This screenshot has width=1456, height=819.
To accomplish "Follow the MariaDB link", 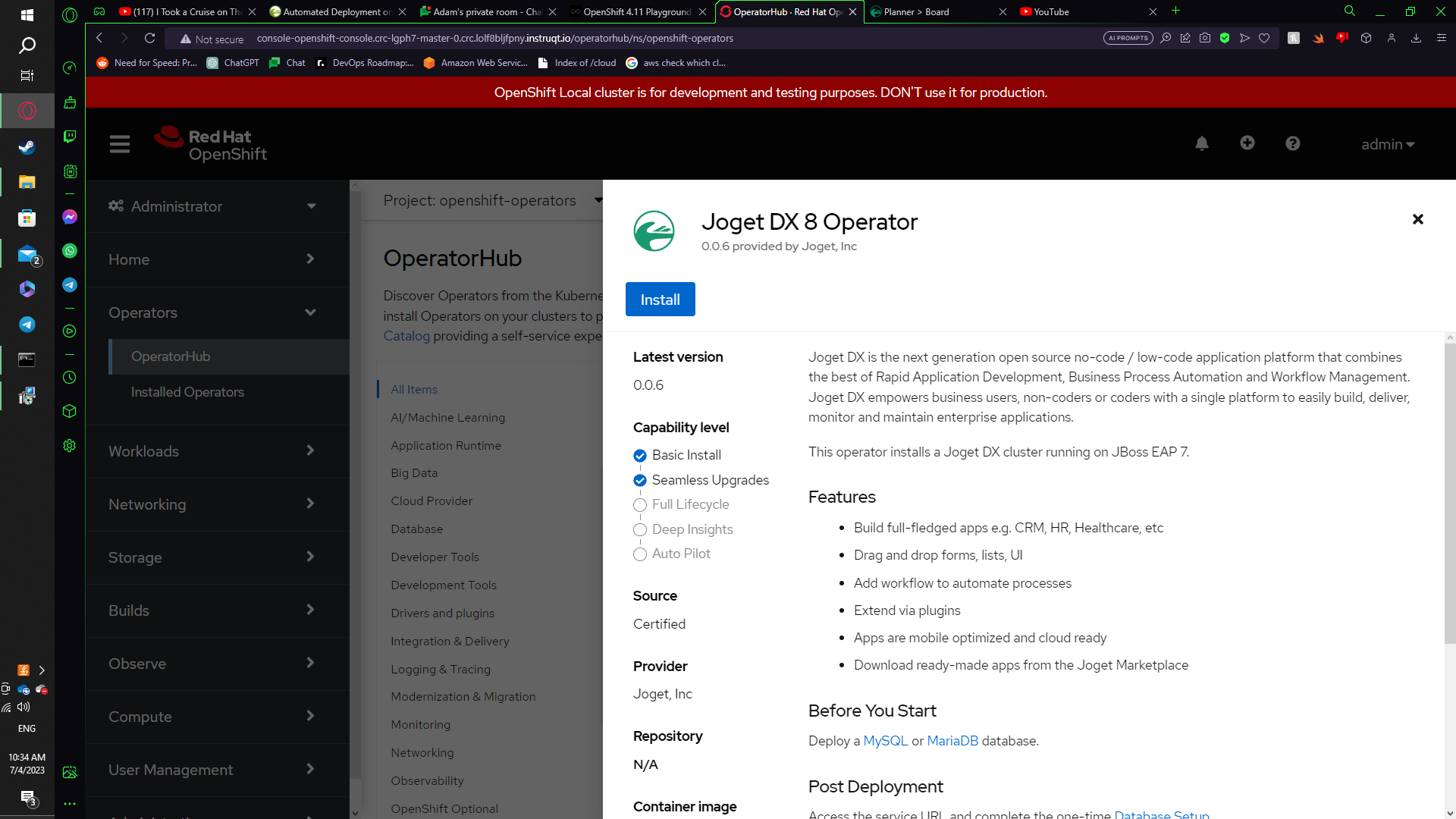I will point(952,741).
